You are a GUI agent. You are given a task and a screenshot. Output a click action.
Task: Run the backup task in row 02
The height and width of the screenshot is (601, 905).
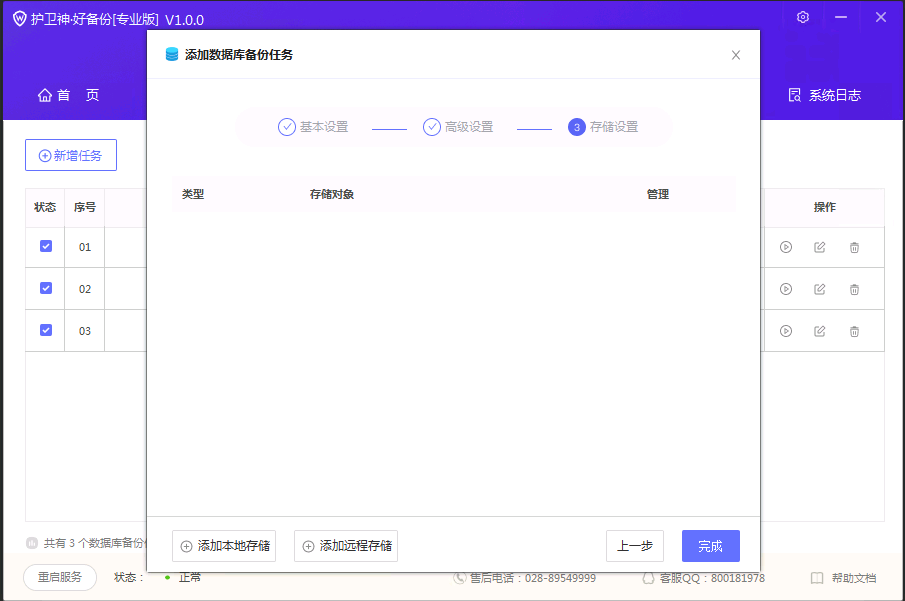pos(786,289)
